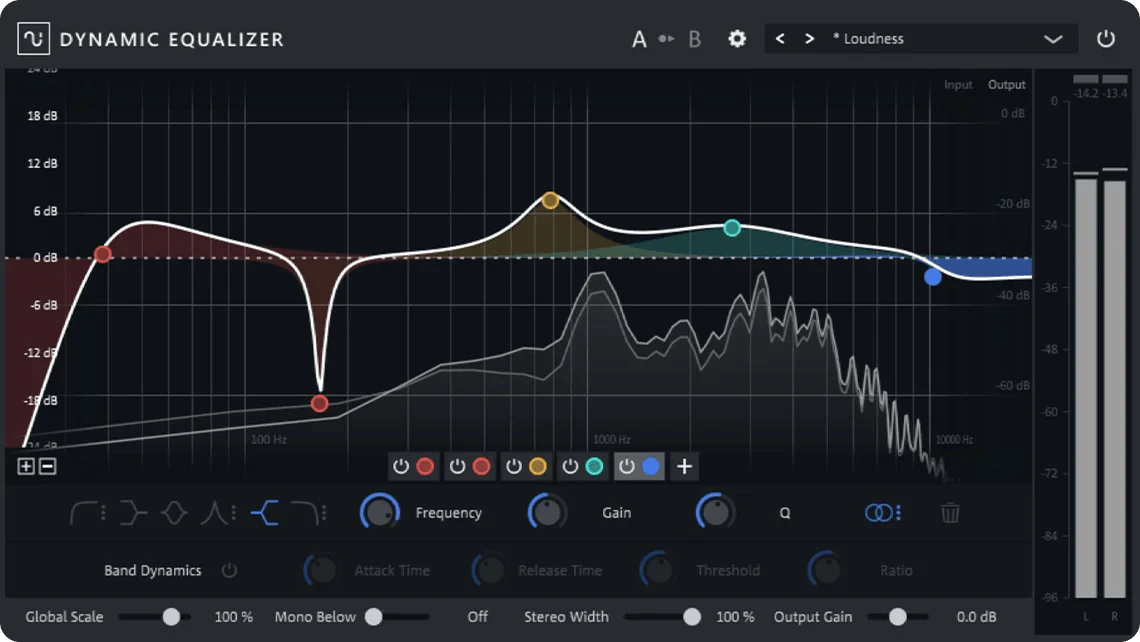Screen dimensions: 1140x642
Task: Click the add band plus button
Action: point(684,466)
